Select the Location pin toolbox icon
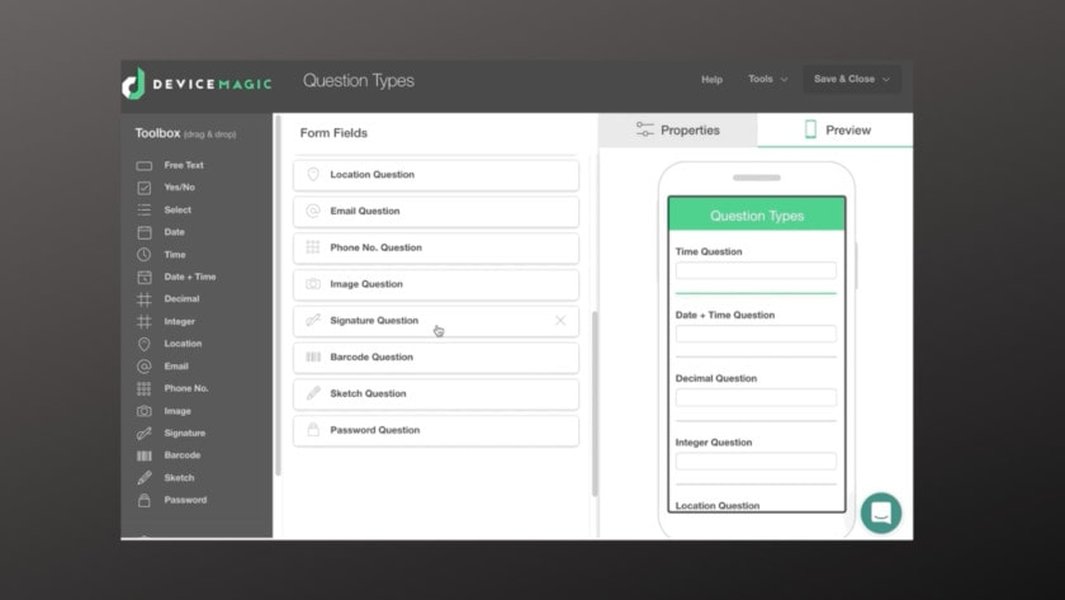Image resolution: width=1065 pixels, height=600 pixels. [x=144, y=344]
